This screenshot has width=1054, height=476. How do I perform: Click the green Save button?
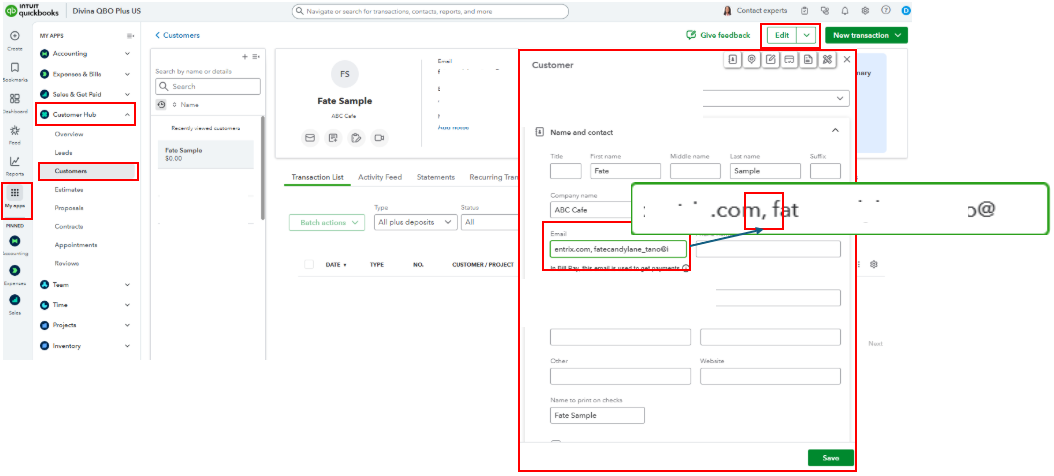[x=831, y=458]
